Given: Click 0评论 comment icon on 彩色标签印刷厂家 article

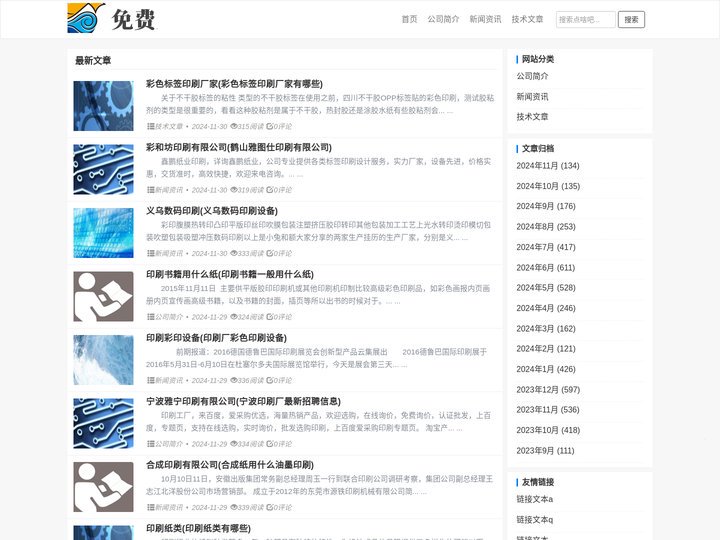Looking at the screenshot, I should point(270,126).
